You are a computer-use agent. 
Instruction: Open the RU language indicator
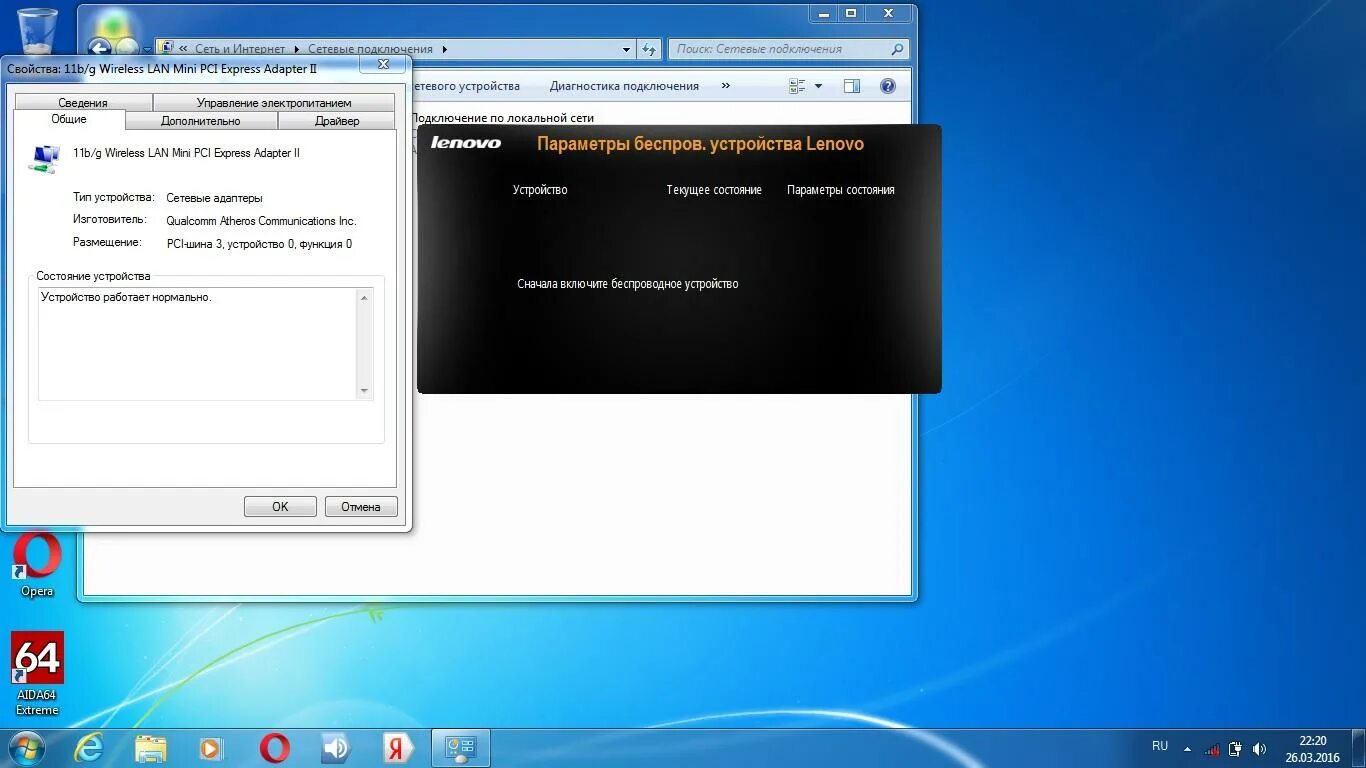pos(1160,746)
